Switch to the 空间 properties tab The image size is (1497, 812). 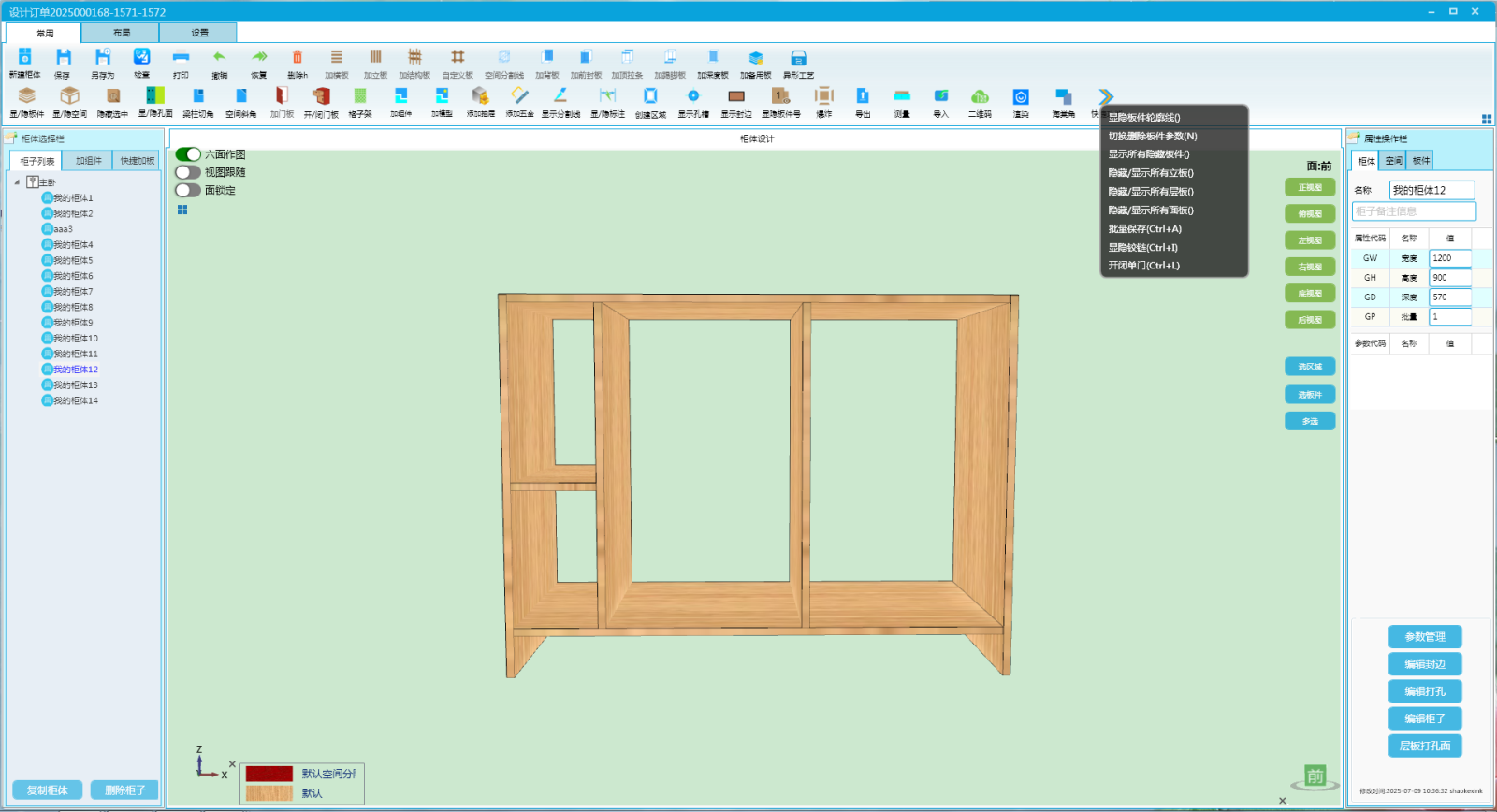pos(1393,161)
